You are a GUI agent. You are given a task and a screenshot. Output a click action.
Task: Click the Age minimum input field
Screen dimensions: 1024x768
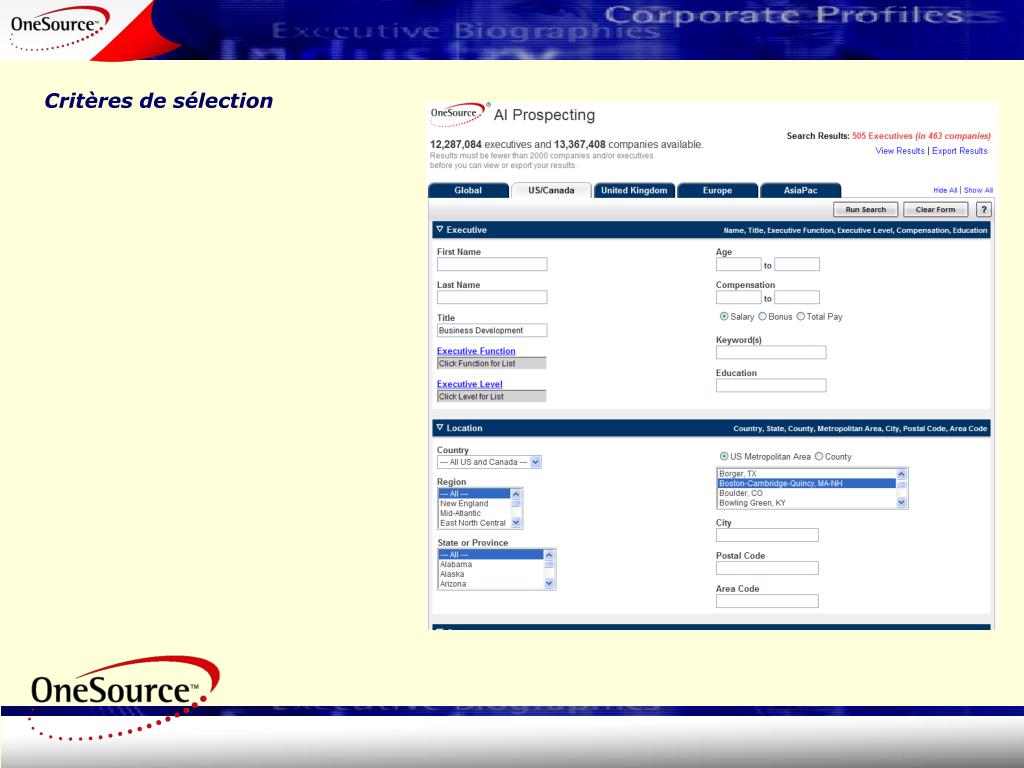739,264
